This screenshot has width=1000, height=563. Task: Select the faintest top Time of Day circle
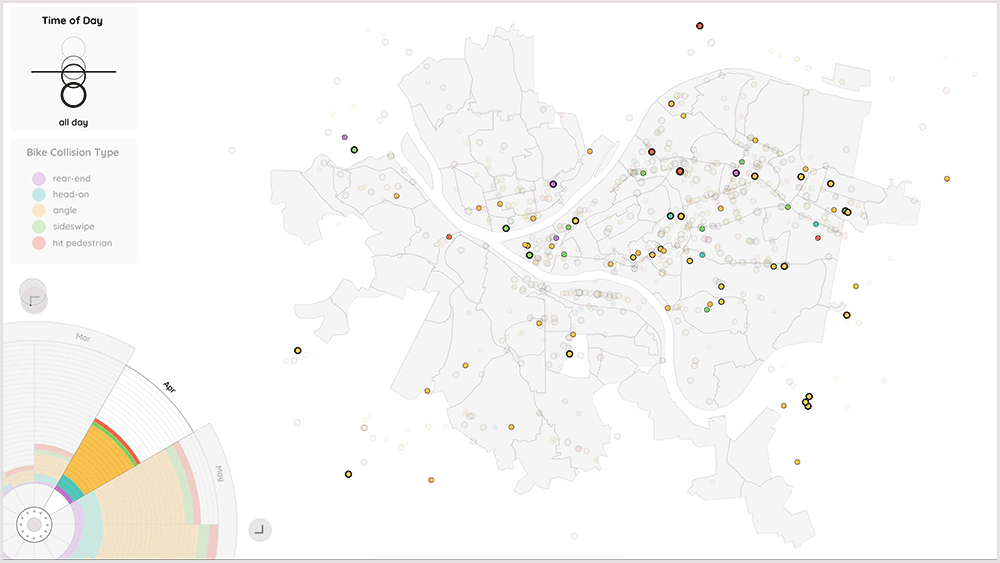pyautogui.click(x=73, y=48)
